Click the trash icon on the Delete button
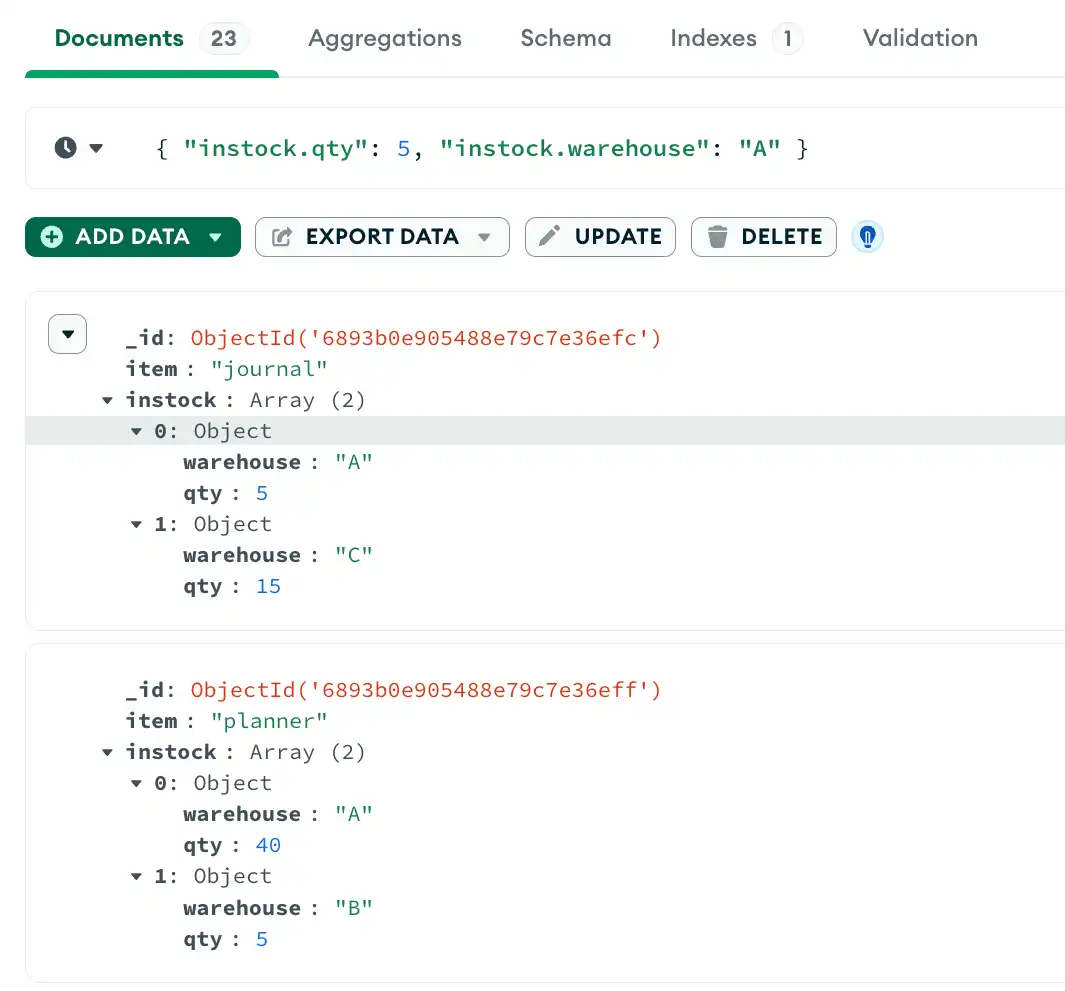Screen dimensions: 1065x991 [717, 237]
